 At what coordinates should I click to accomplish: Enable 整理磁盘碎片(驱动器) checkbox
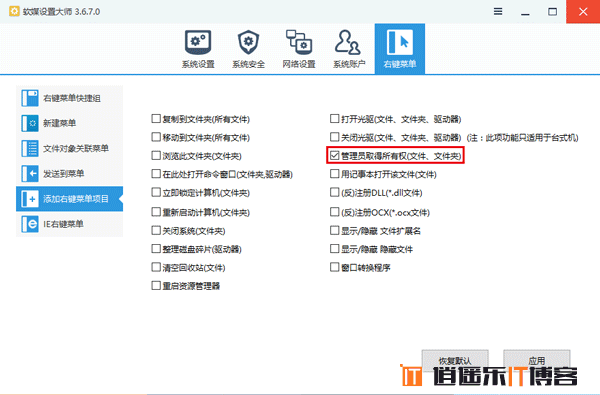click(156, 249)
